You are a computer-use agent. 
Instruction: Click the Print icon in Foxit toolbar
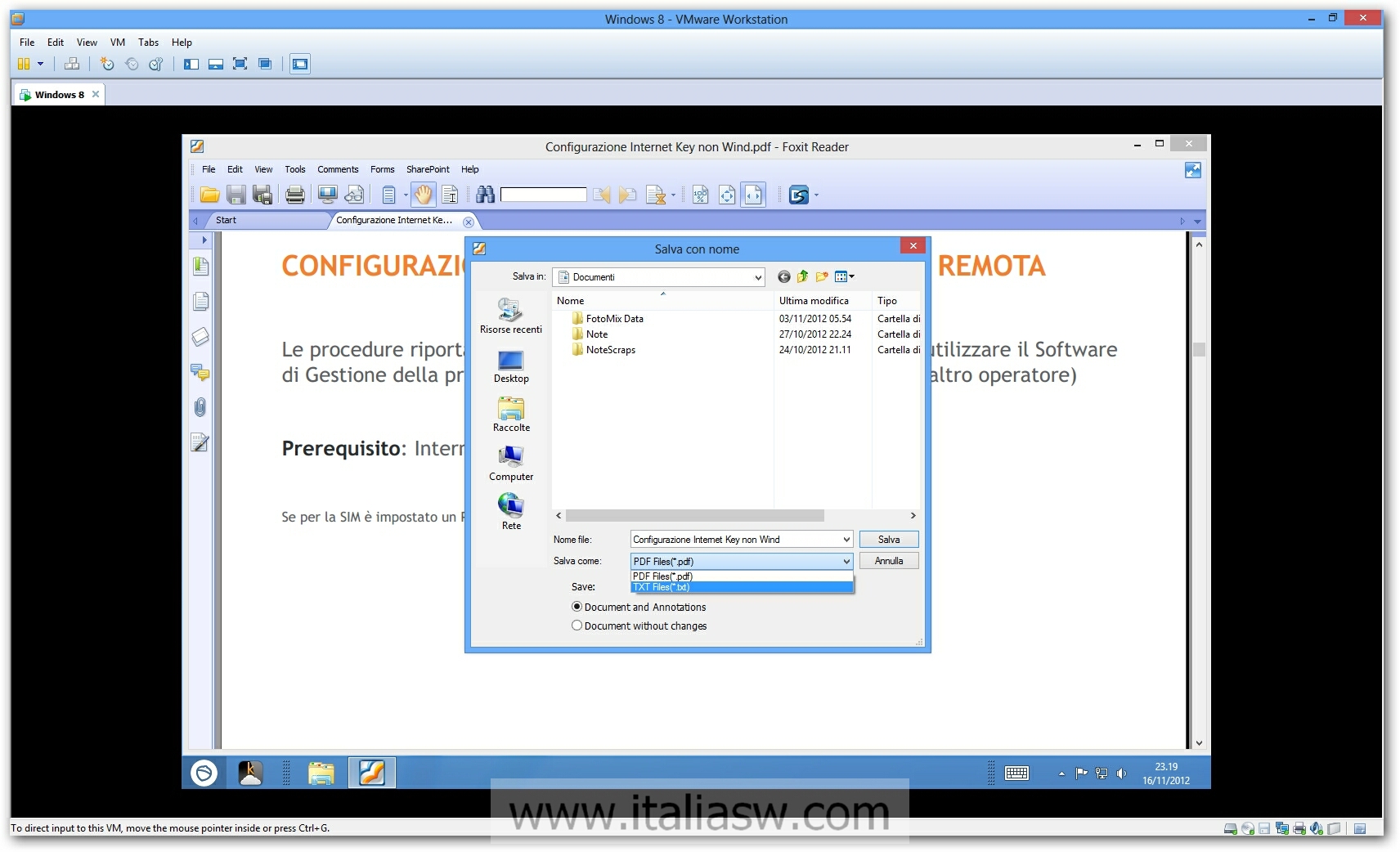coord(295,195)
